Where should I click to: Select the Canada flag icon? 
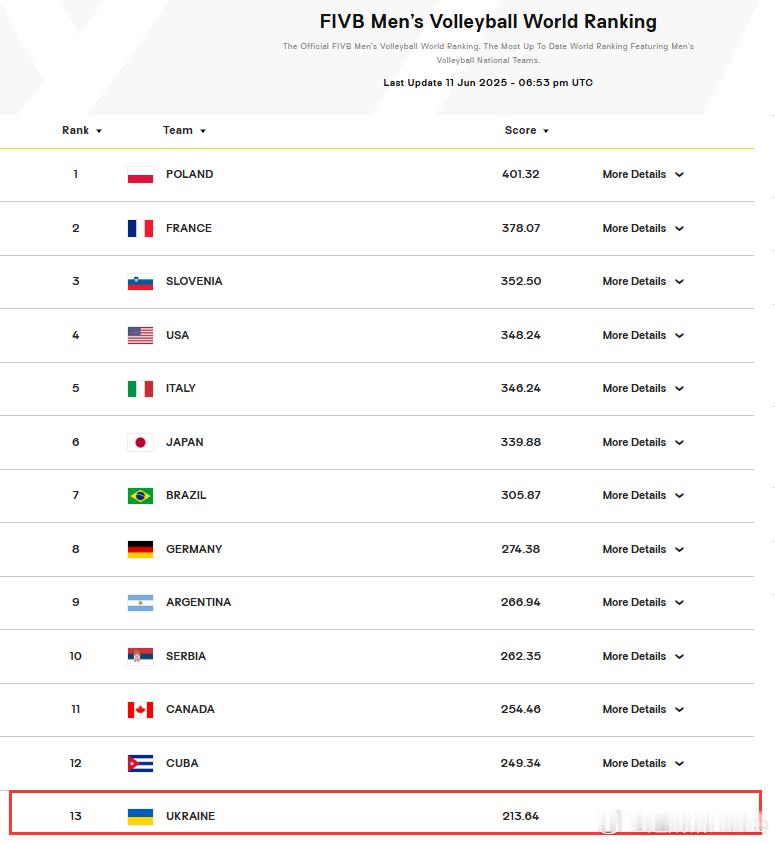point(140,710)
